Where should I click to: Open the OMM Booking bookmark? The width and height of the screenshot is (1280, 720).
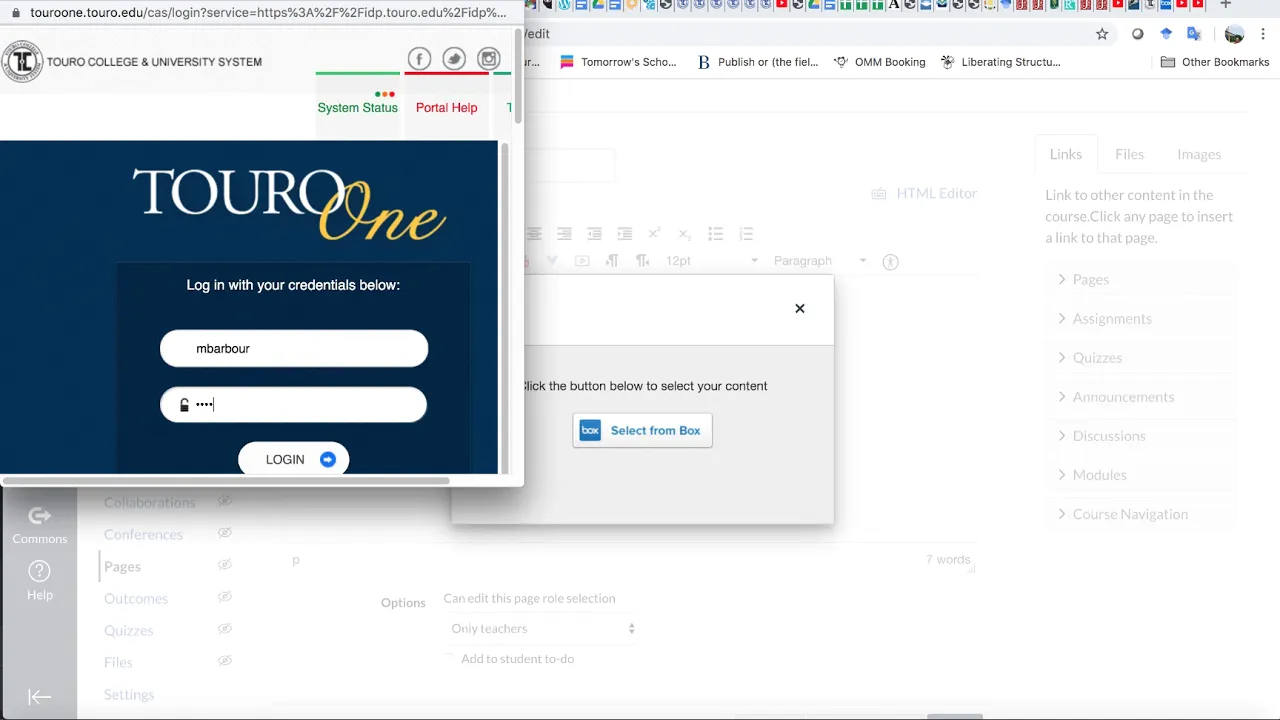pyautogui.click(x=879, y=62)
